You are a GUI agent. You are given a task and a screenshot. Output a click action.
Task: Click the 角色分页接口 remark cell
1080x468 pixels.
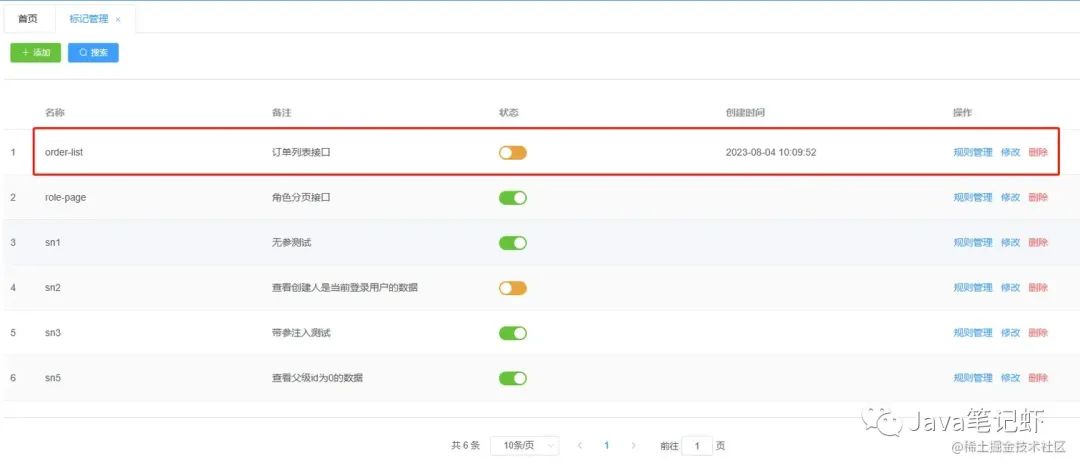coord(301,197)
